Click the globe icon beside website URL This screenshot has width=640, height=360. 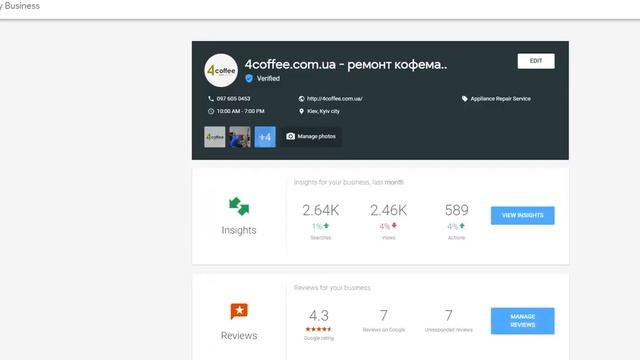point(301,99)
